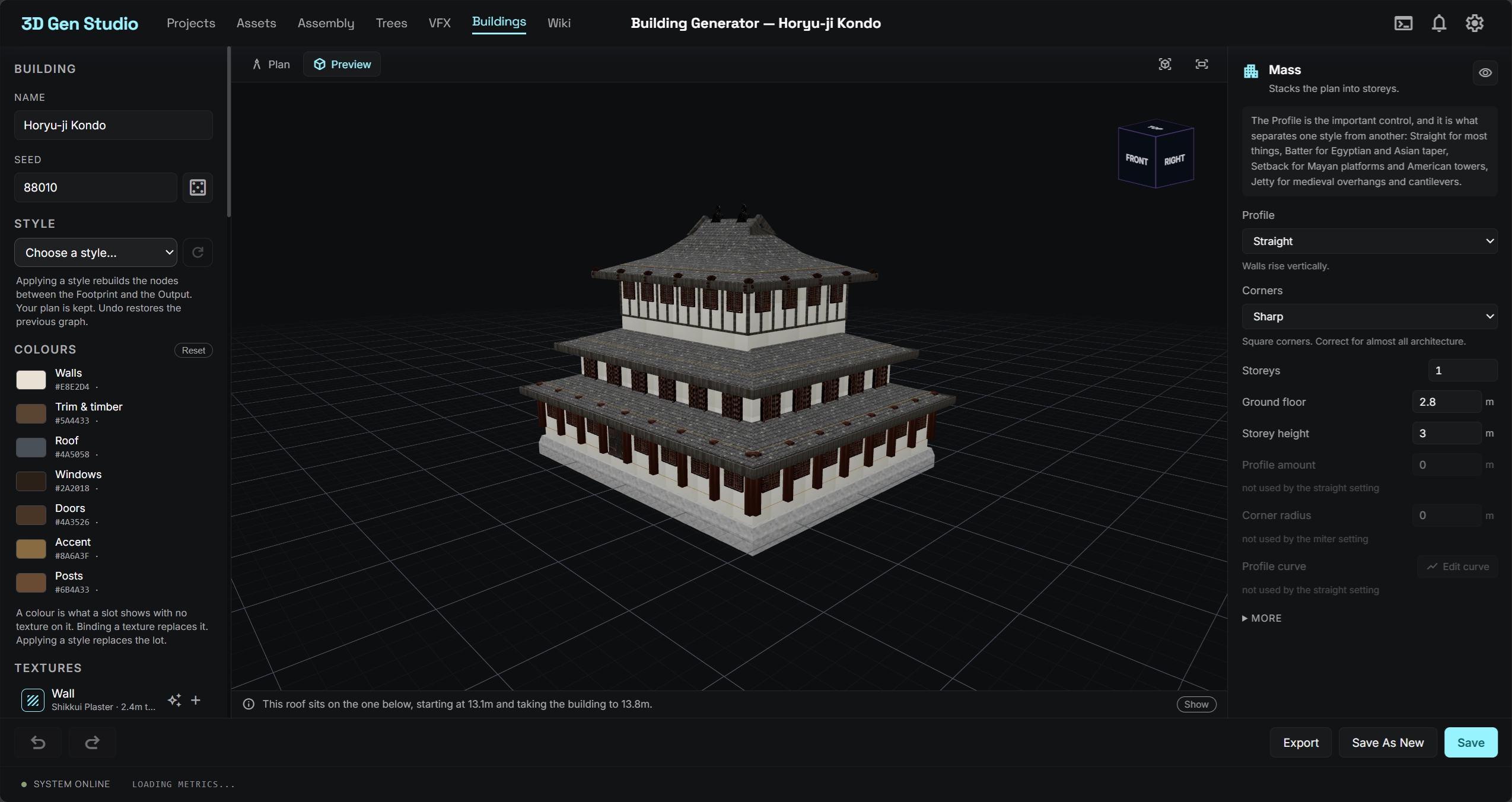Click the Reset colours button
Viewport: 1512px width, 802px height.
pyautogui.click(x=193, y=351)
